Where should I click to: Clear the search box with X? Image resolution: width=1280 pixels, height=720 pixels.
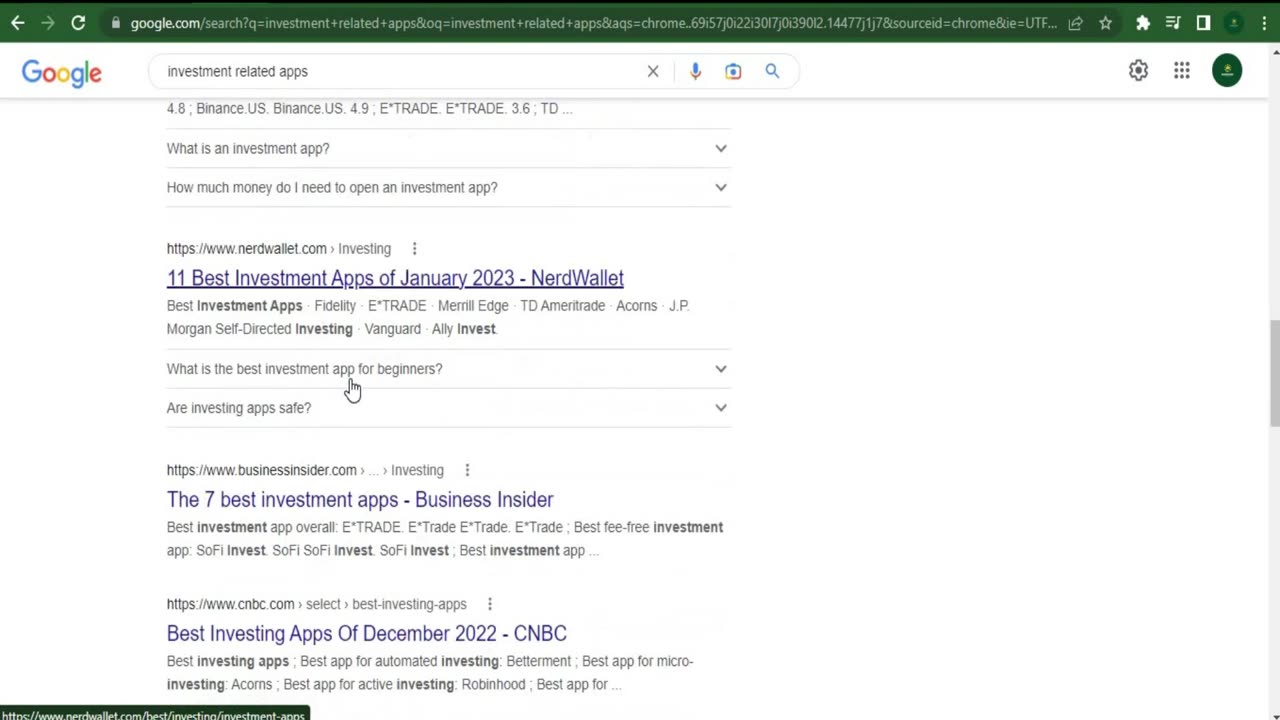pyautogui.click(x=653, y=71)
